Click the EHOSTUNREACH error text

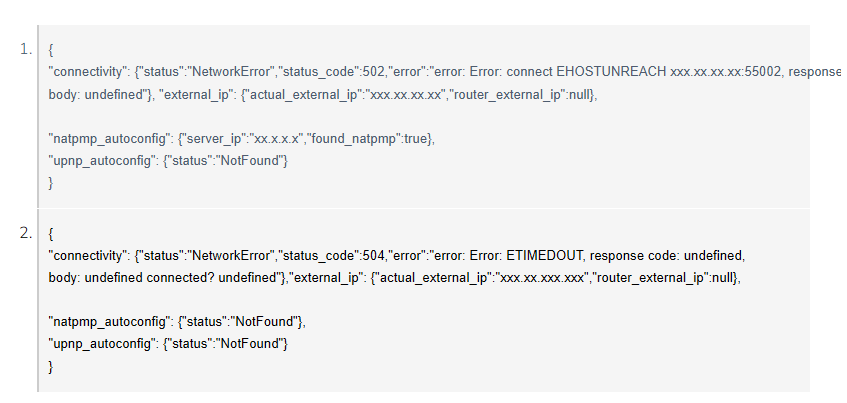611,72
